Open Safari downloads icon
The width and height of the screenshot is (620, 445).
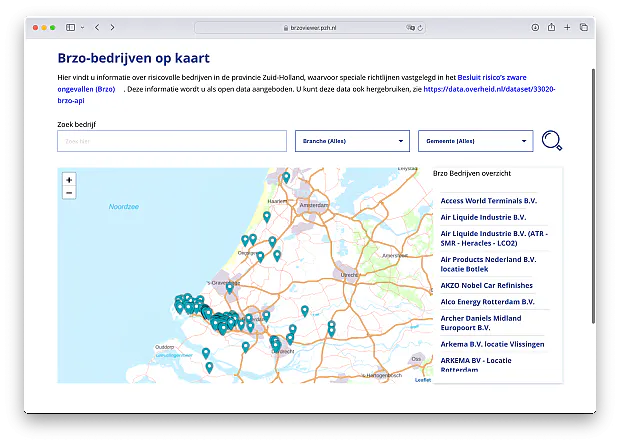535,27
